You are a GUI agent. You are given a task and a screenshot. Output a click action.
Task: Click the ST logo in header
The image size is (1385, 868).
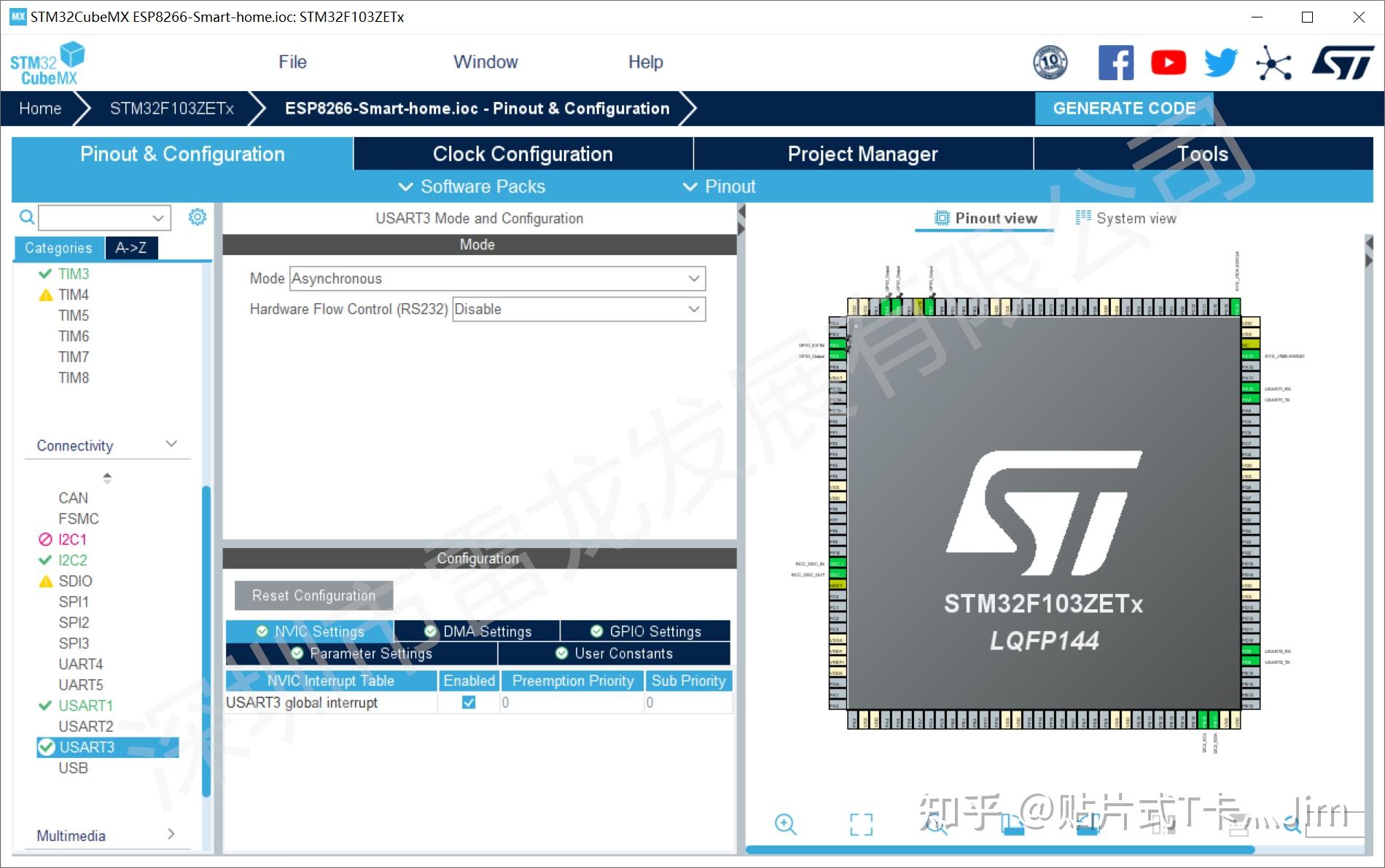(x=1343, y=63)
